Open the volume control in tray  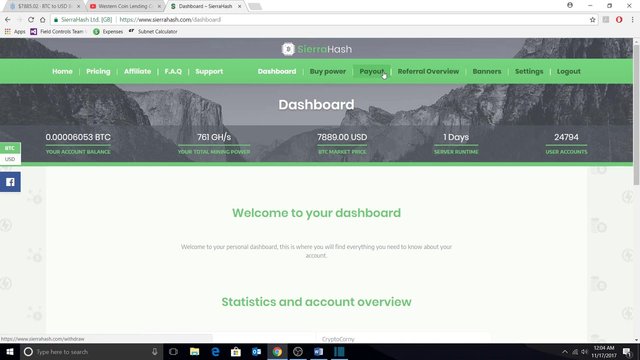[584, 352]
